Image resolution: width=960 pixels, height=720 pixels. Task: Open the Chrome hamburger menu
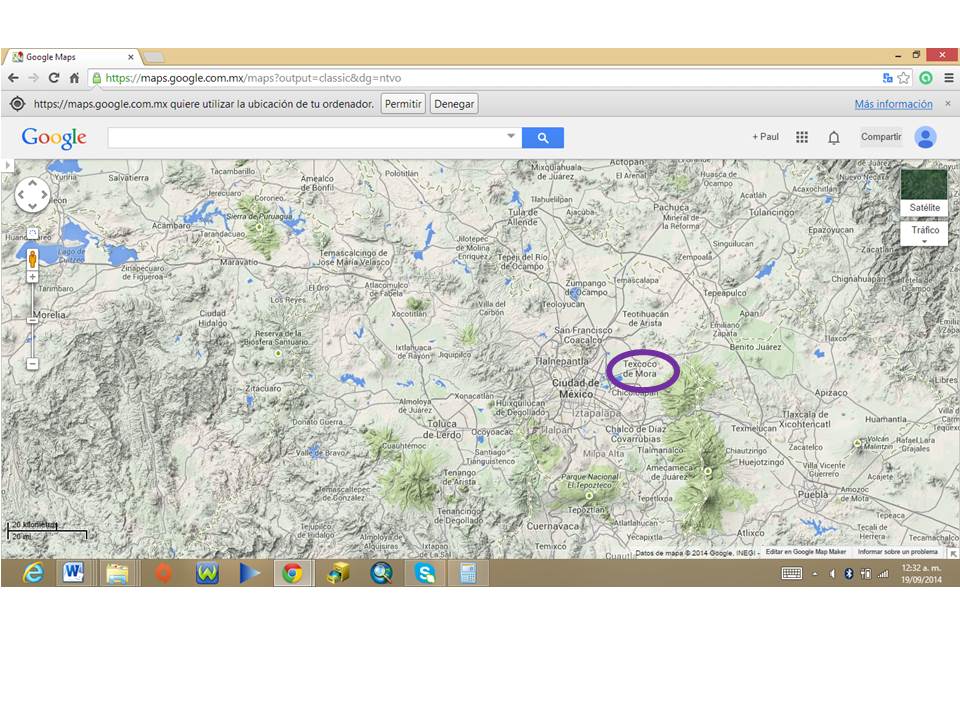pyautogui.click(x=948, y=78)
